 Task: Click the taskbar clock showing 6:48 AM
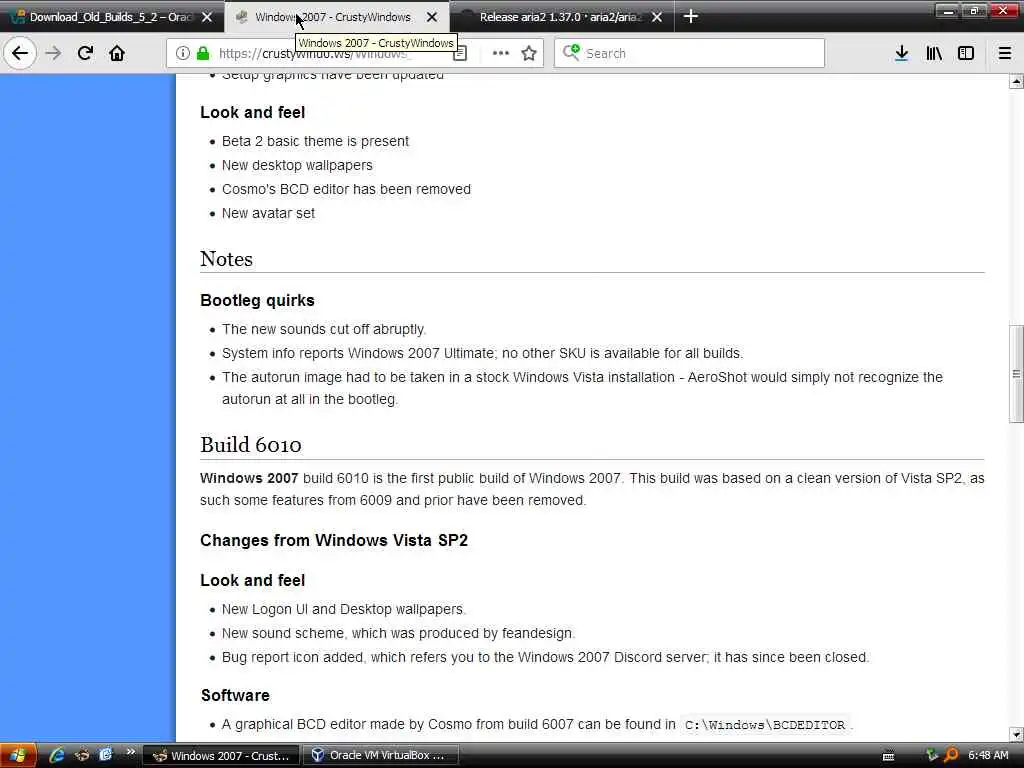tap(987, 755)
